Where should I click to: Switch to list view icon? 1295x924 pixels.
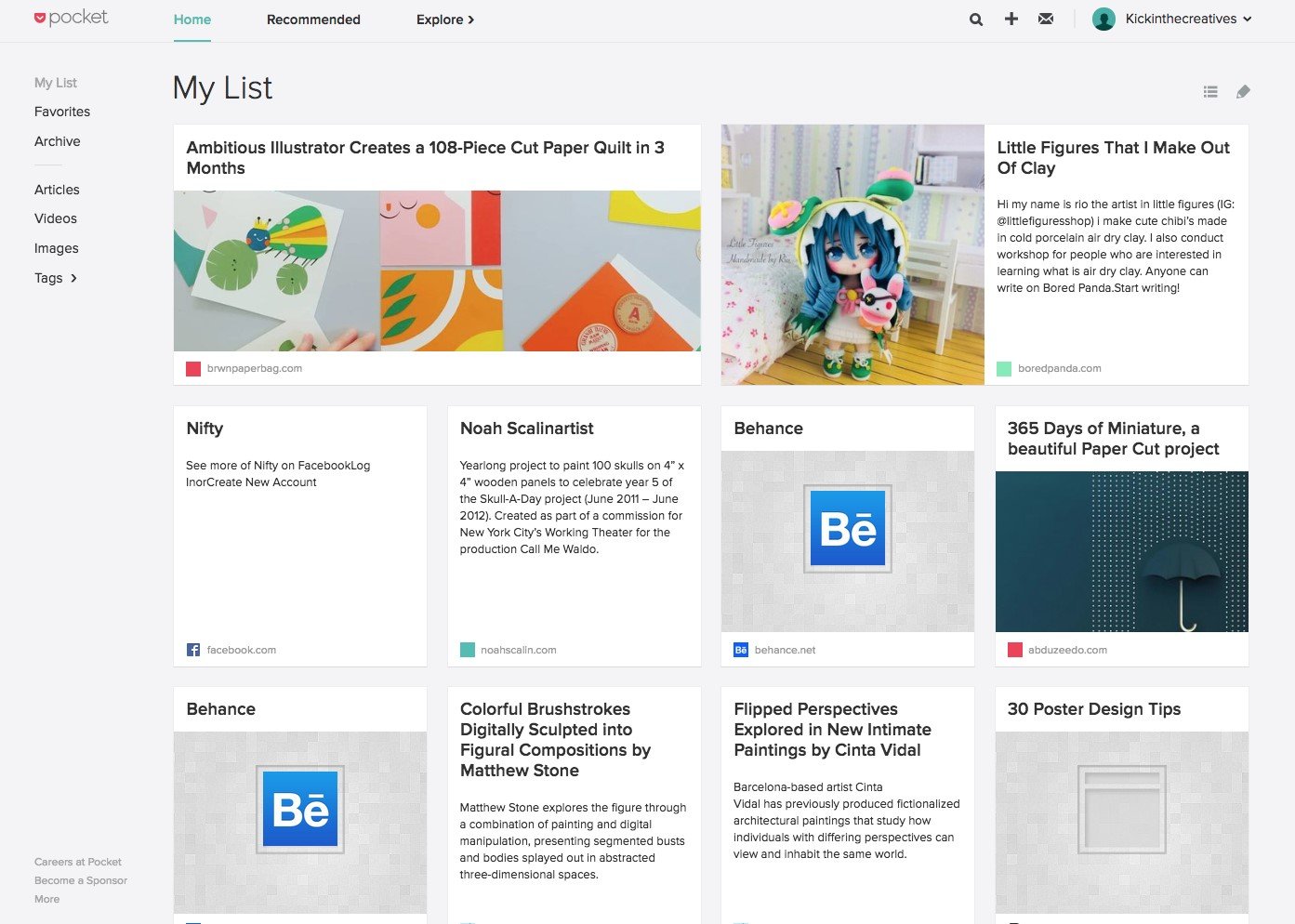[x=1210, y=91]
